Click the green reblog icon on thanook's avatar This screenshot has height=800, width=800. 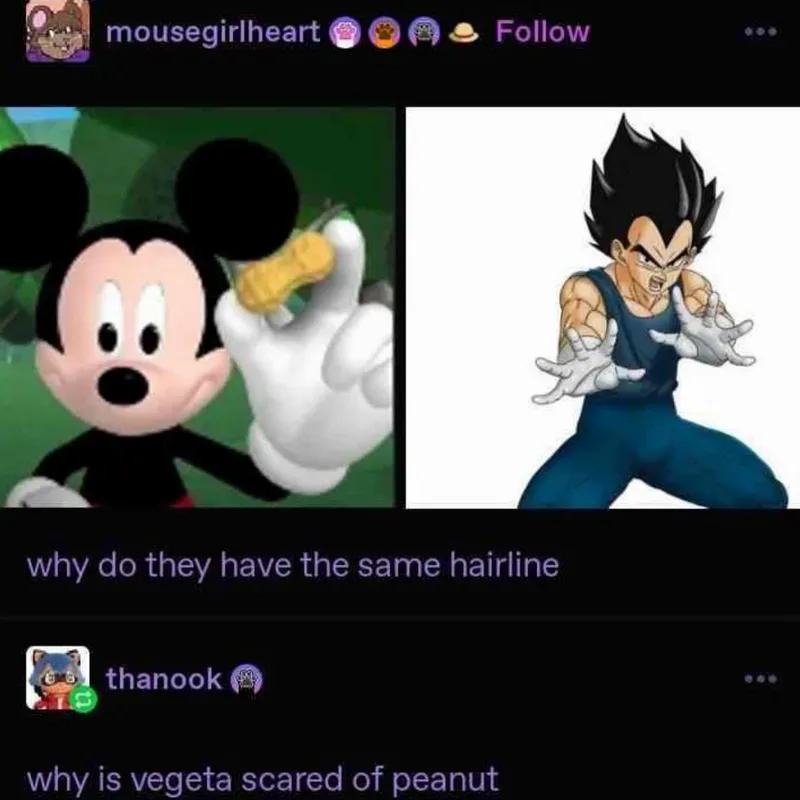(83, 700)
